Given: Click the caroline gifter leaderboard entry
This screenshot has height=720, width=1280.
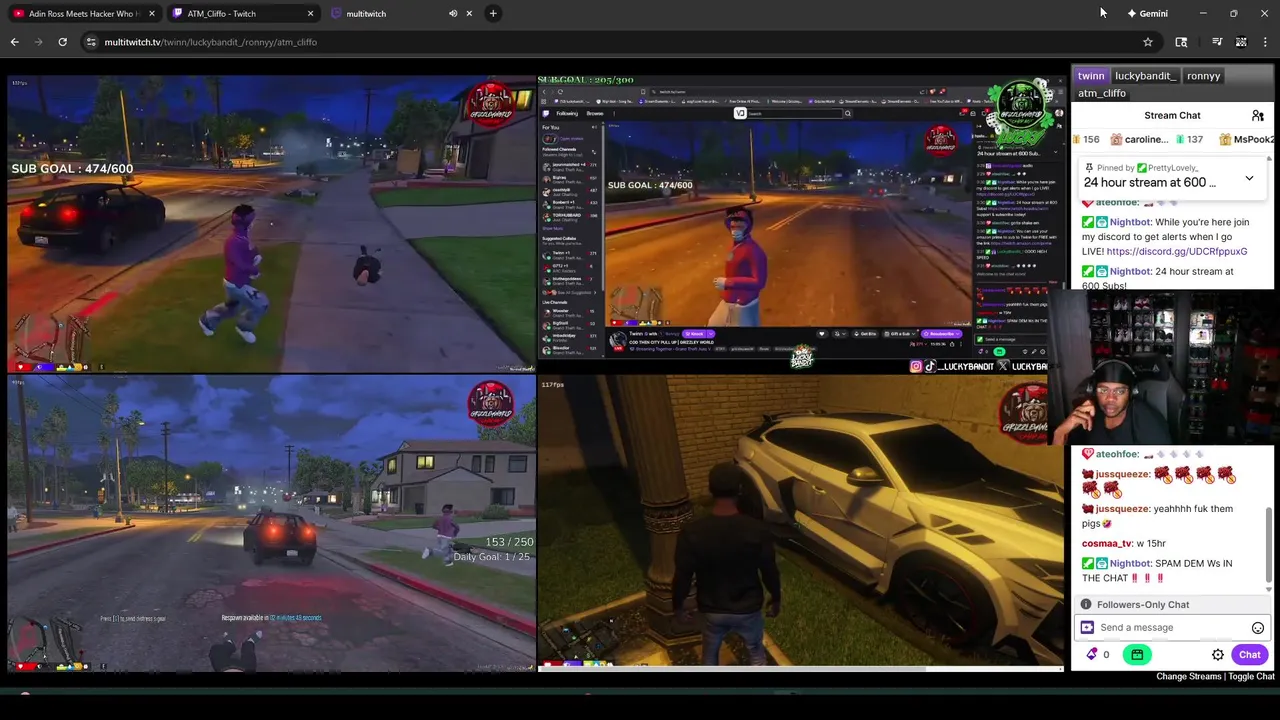Looking at the screenshot, I should click(x=1138, y=140).
